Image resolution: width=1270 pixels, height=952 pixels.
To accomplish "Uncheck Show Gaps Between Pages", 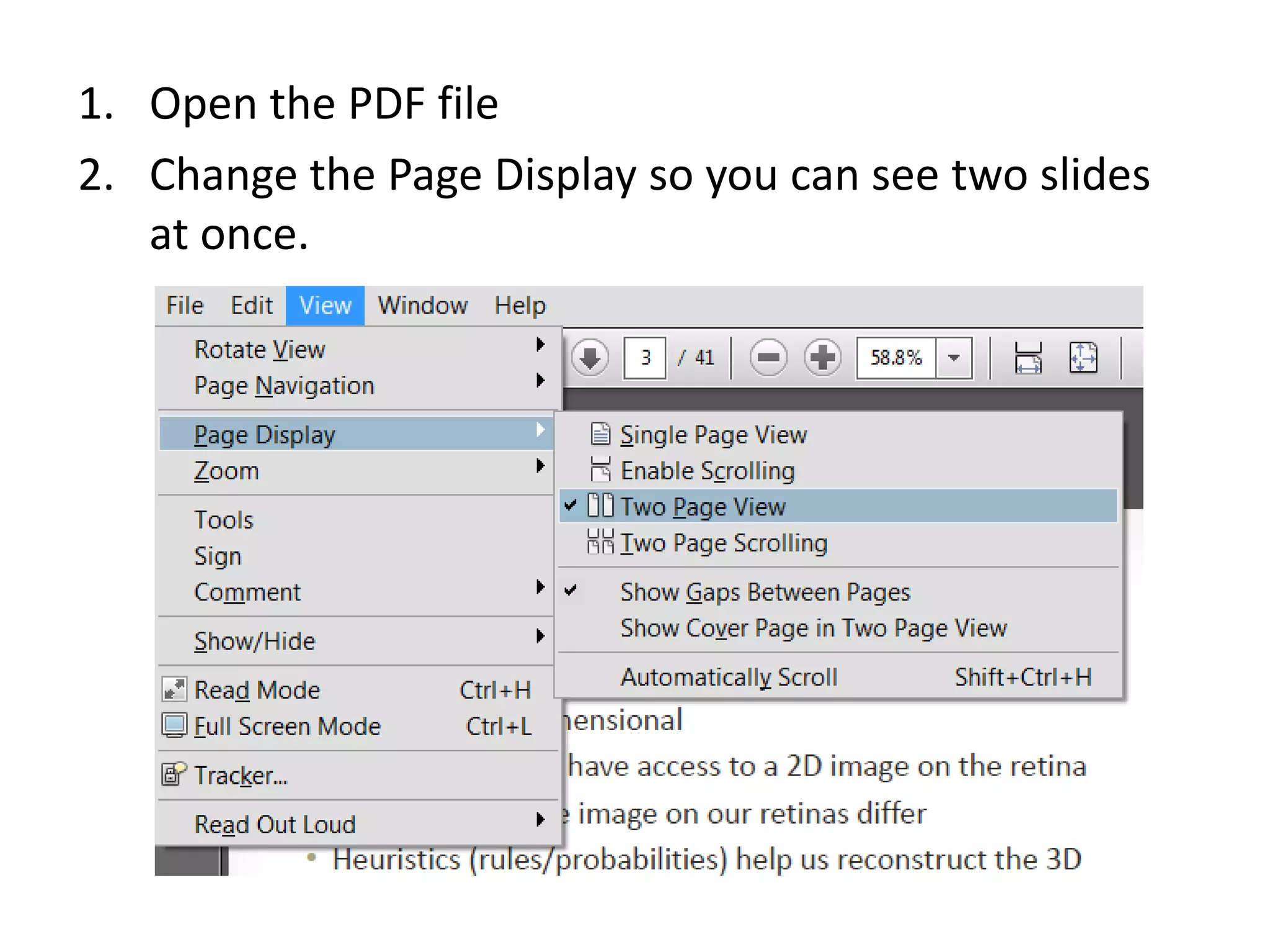I will coord(765,592).
